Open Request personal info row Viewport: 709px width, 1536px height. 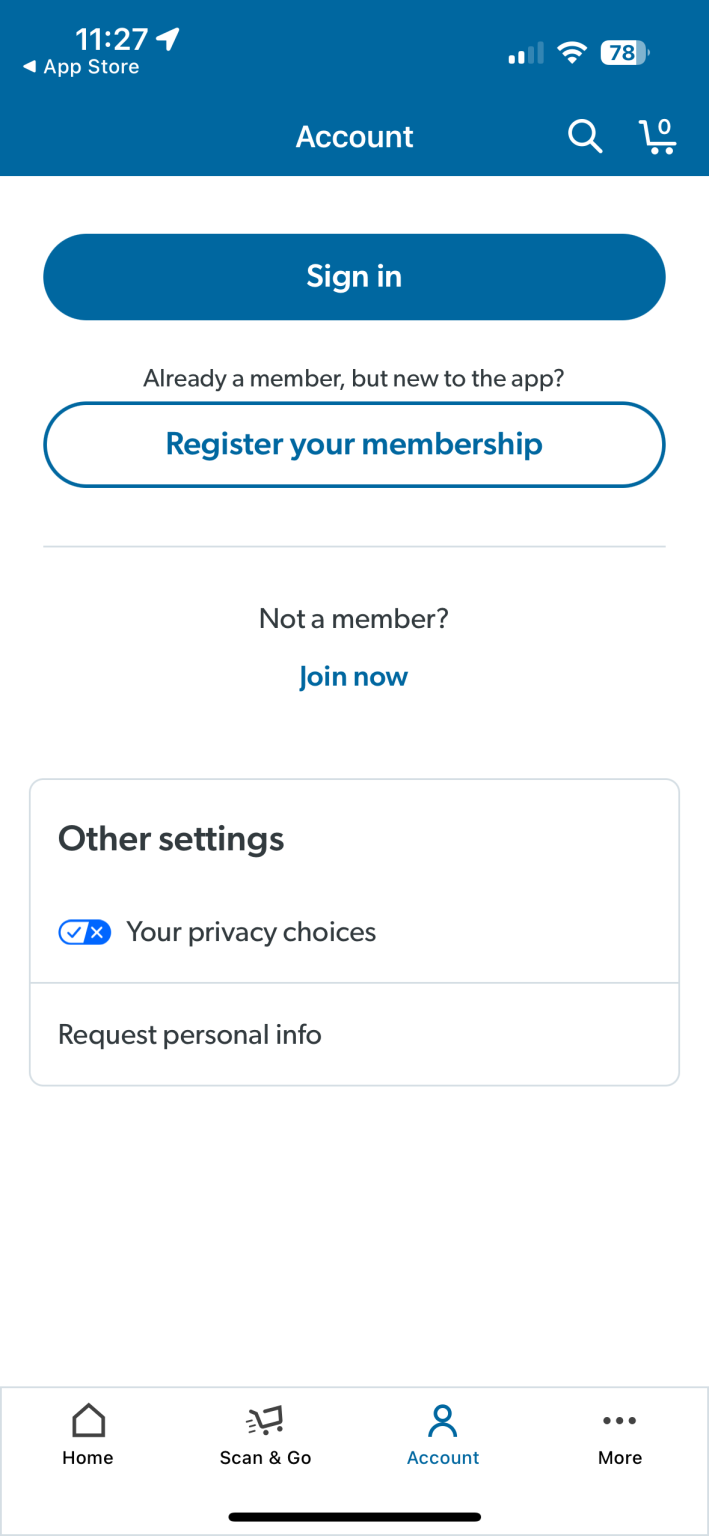tap(354, 1034)
